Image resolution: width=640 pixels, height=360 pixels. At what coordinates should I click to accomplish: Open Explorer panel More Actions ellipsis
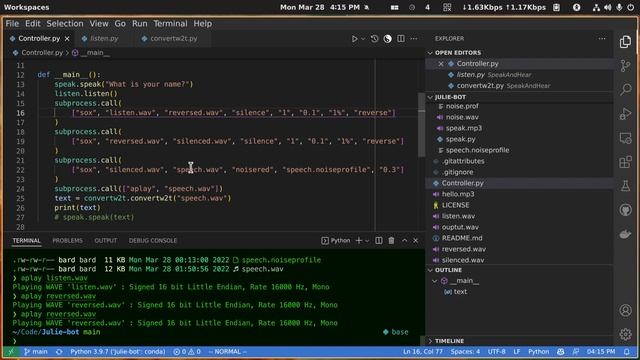[602, 39]
